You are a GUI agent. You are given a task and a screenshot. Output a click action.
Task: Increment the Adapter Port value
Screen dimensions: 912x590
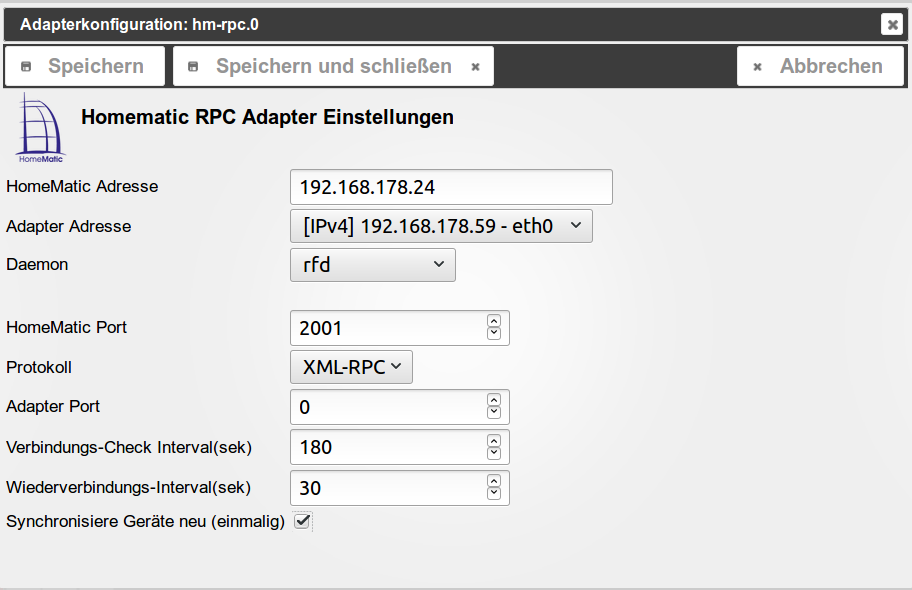[494, 401]
